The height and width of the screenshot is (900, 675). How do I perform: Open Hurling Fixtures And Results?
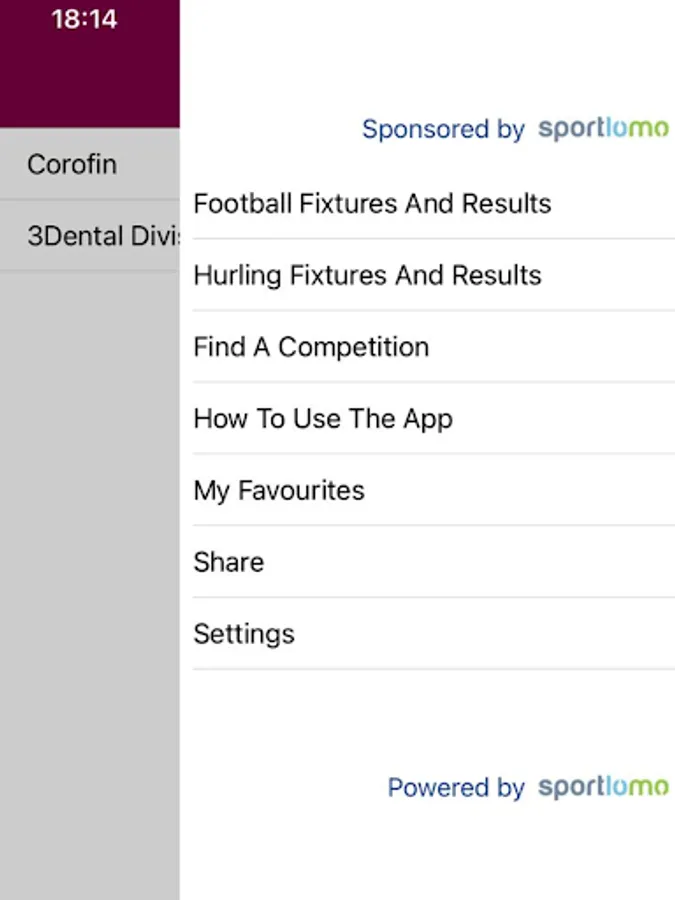[367, 276]
